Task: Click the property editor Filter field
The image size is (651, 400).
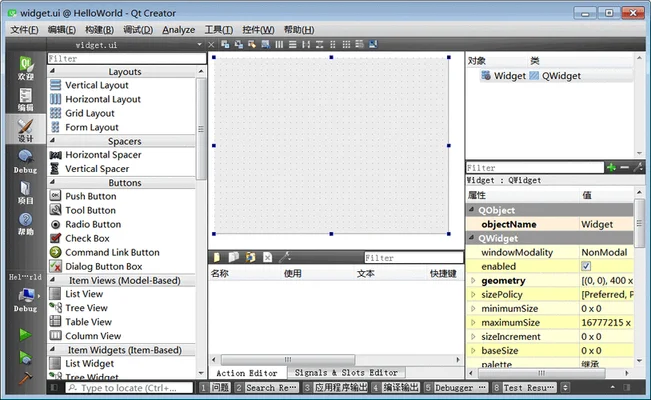Action: (x=535, y=167)
